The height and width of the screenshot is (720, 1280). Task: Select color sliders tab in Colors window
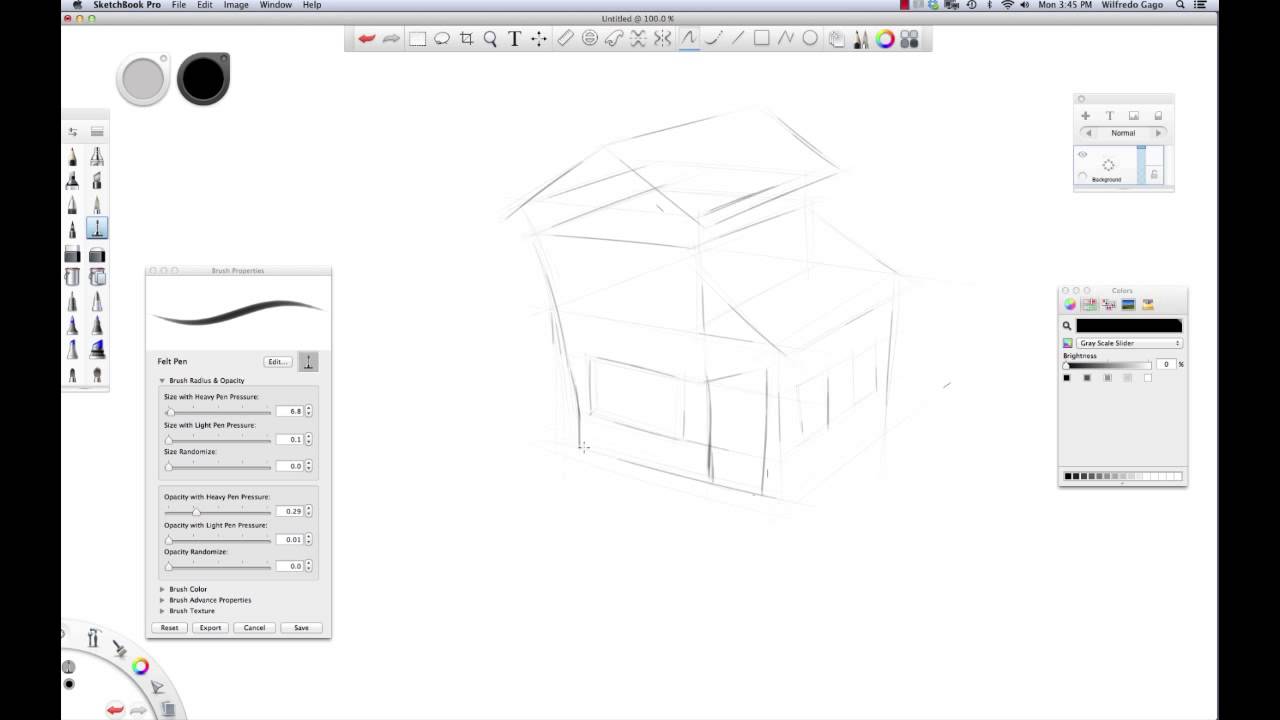1089,304
